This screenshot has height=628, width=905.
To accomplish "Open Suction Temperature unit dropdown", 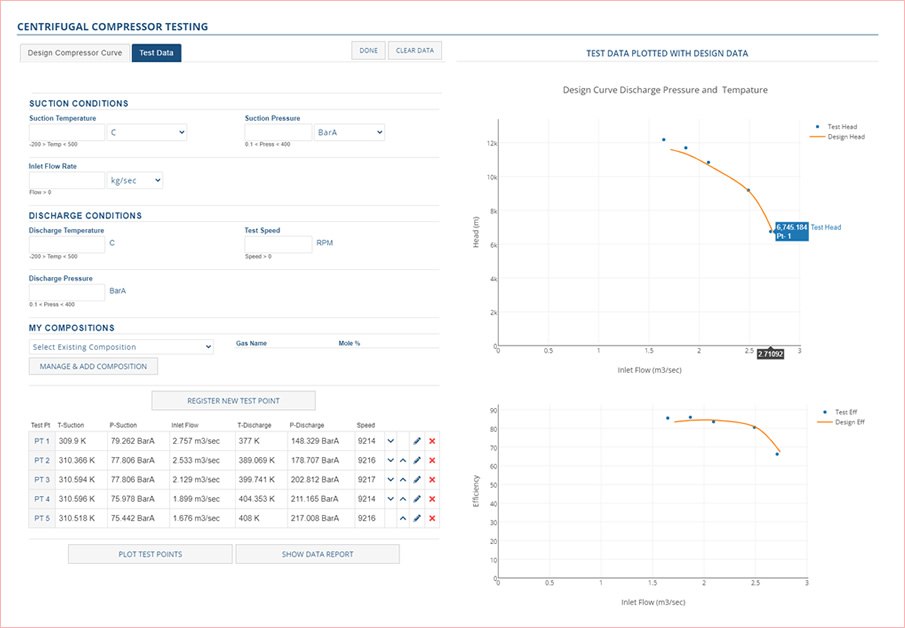I will click(147, 132).
